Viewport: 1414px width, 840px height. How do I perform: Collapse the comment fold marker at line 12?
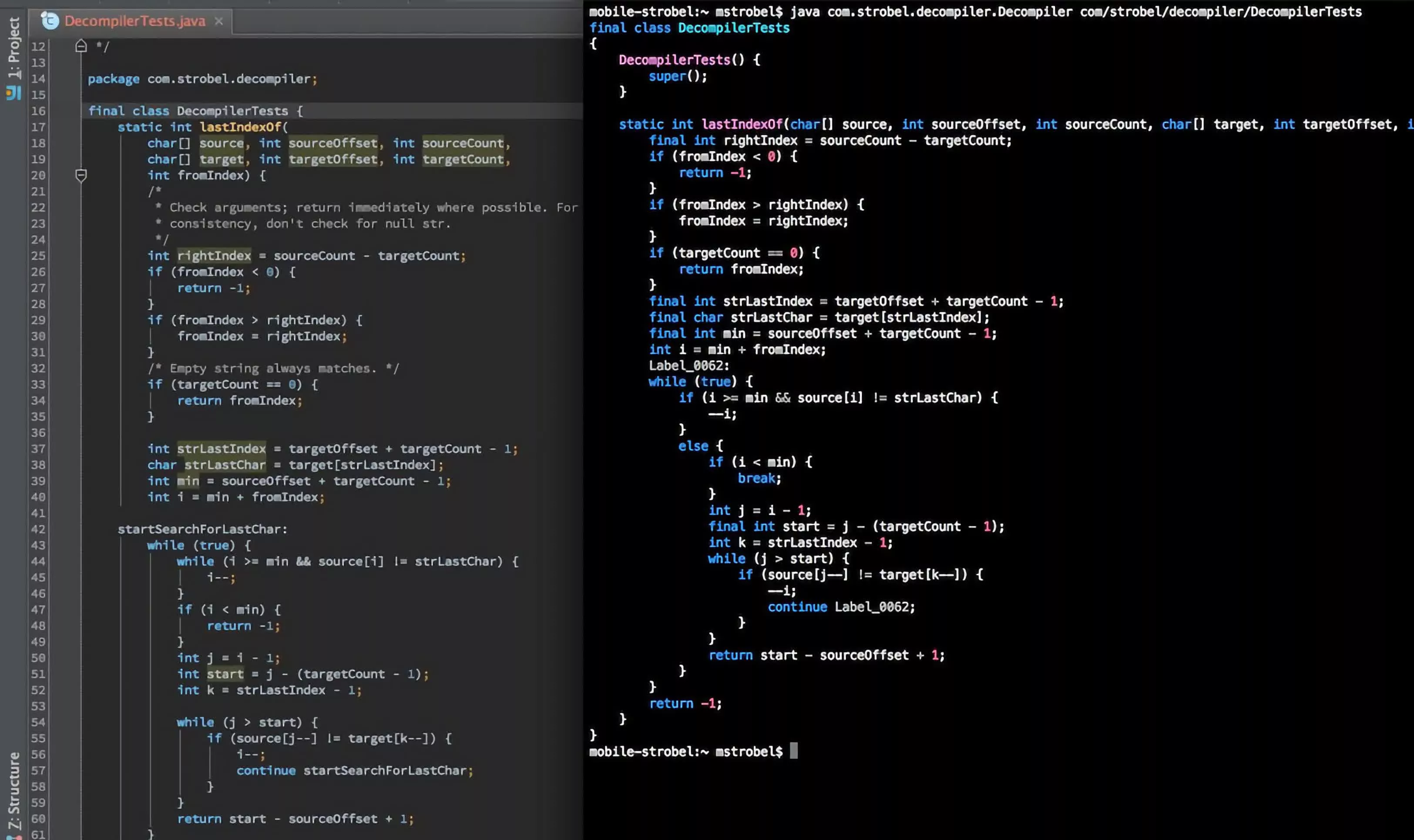[81, 46]
